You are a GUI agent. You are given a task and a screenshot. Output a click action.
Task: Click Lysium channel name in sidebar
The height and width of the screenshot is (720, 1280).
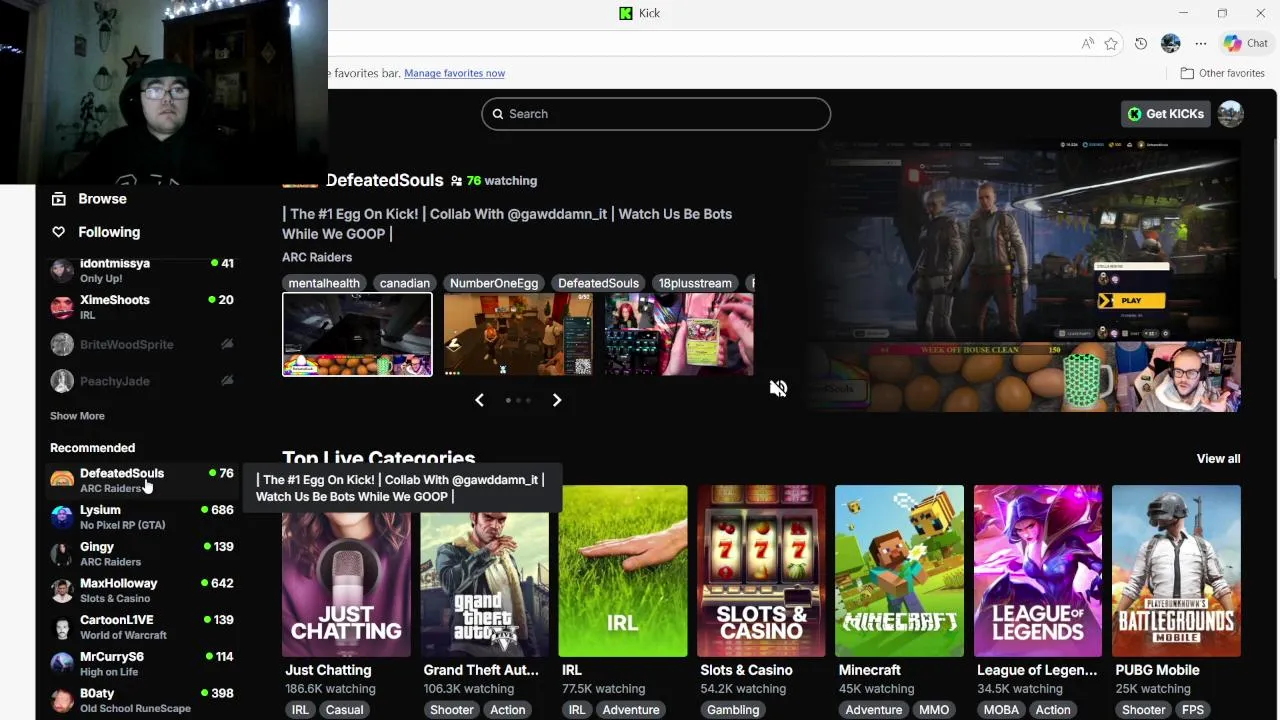(x=100, y=510)
